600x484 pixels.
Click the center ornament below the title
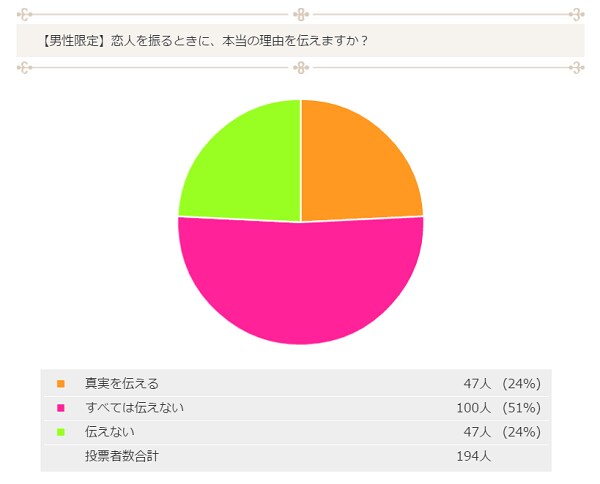[x=300, y=68]
